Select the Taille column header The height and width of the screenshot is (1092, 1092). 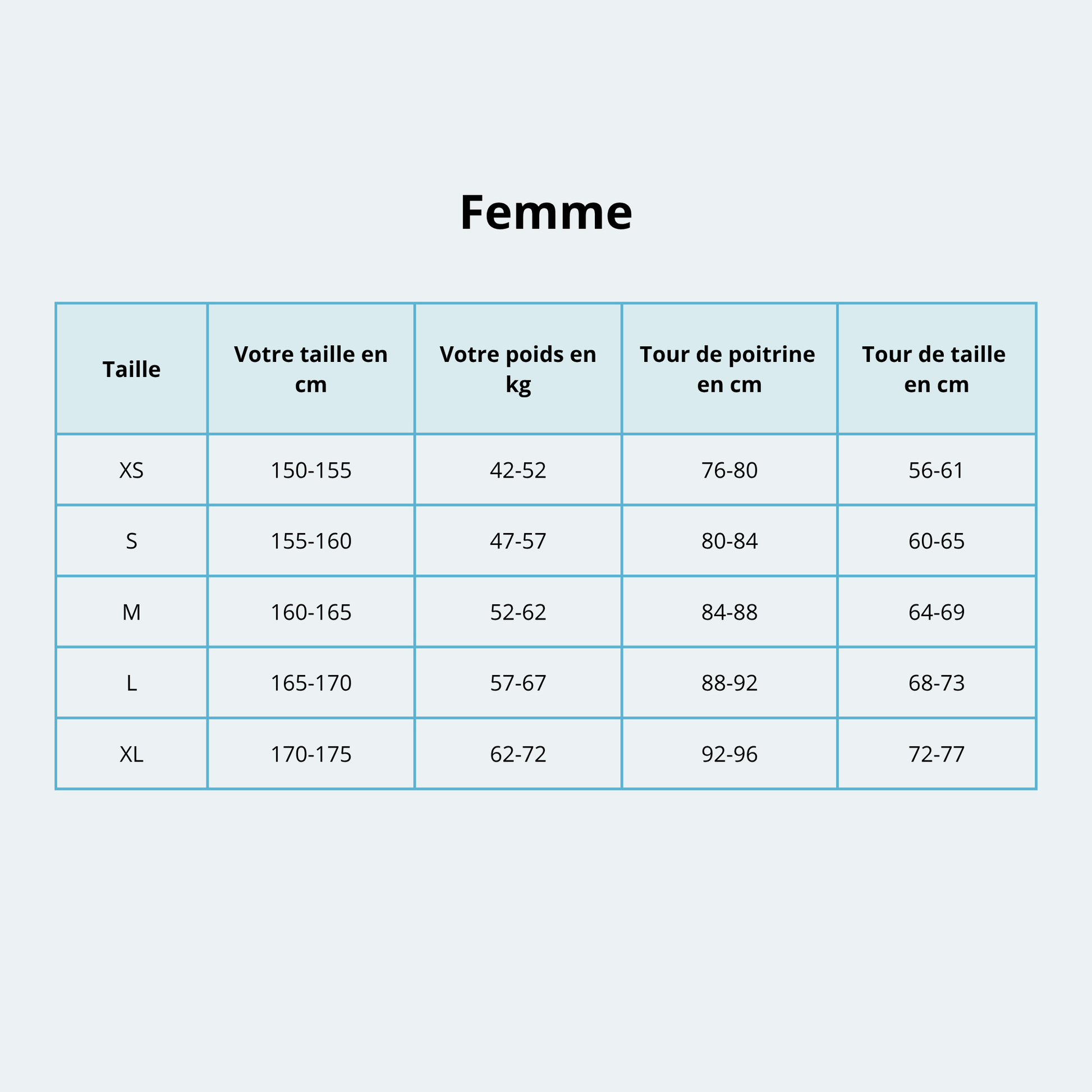tap(132, 369)
